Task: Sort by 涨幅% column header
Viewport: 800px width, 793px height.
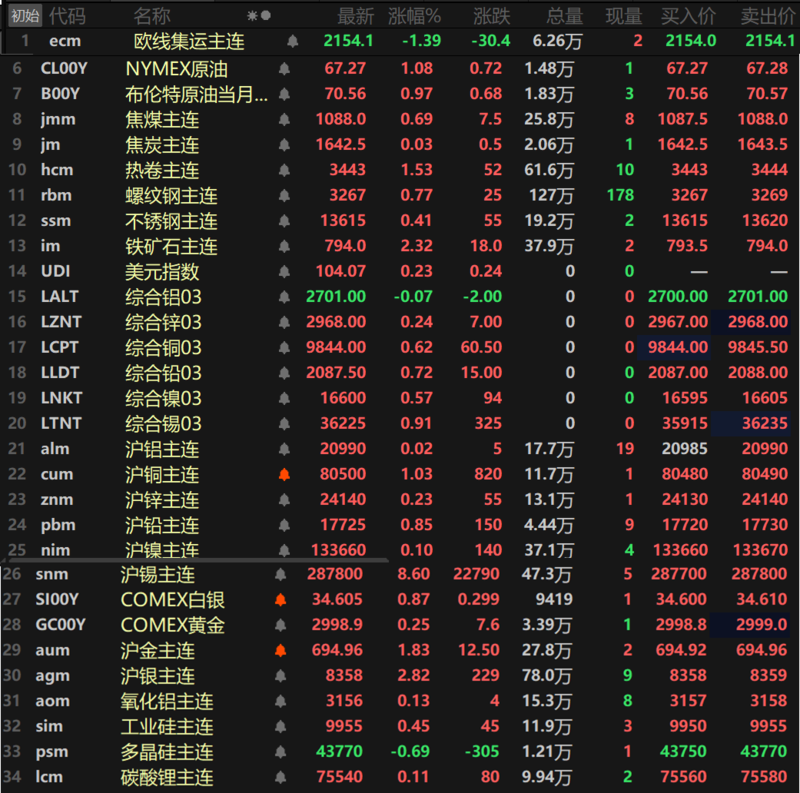Action: [x=414, y=16]
